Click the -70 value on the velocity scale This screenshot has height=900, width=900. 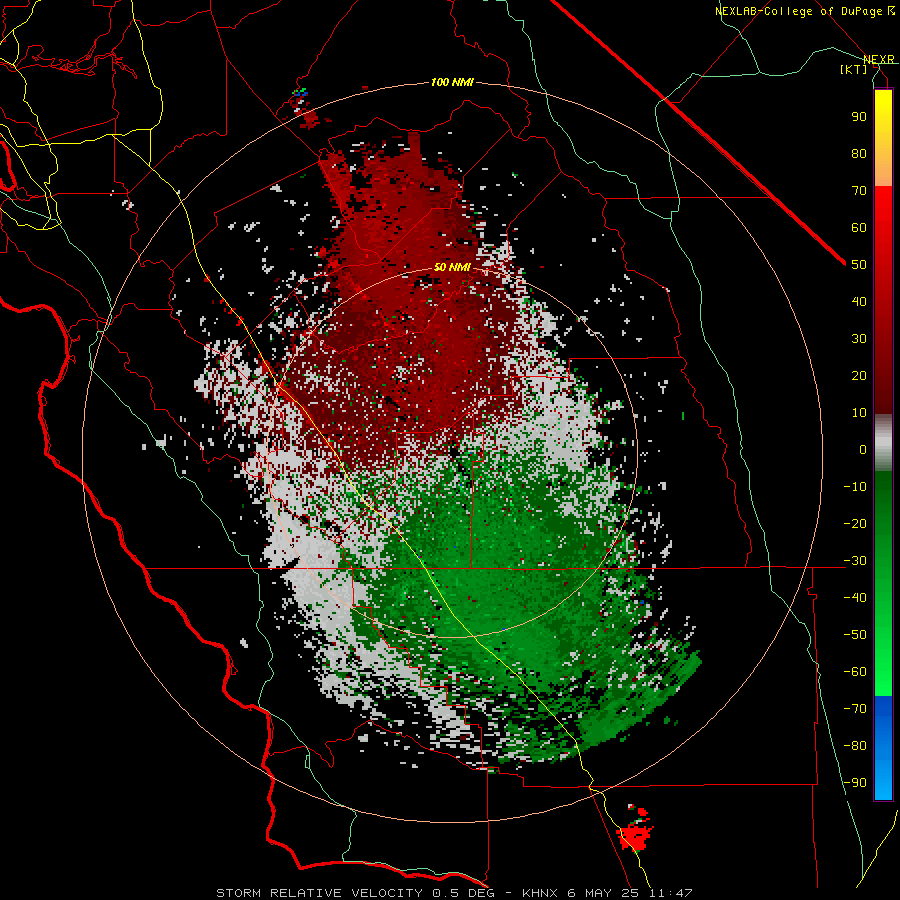[855, 709]
